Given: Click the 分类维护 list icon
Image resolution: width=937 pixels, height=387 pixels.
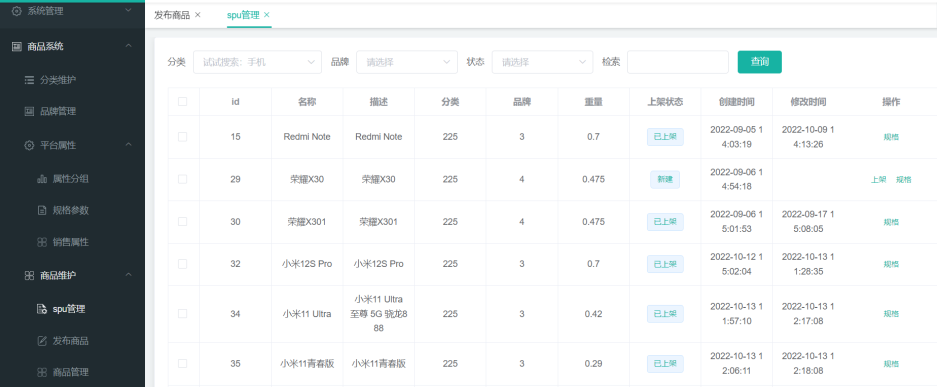Looking at the screenshot, I should (29, 80).
